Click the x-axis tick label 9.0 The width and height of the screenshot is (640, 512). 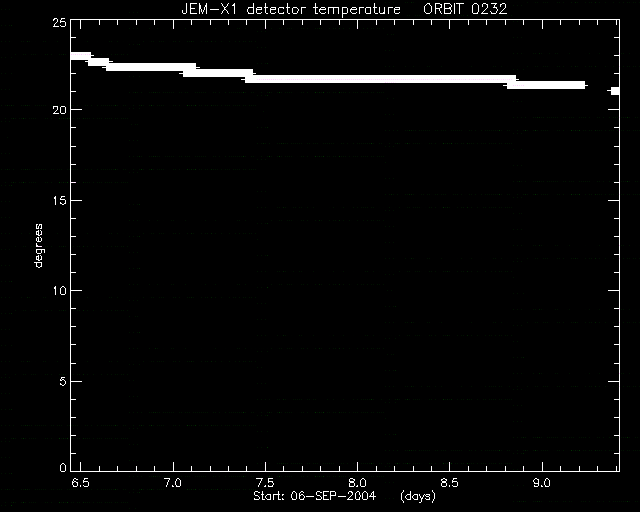pos(542,483)
